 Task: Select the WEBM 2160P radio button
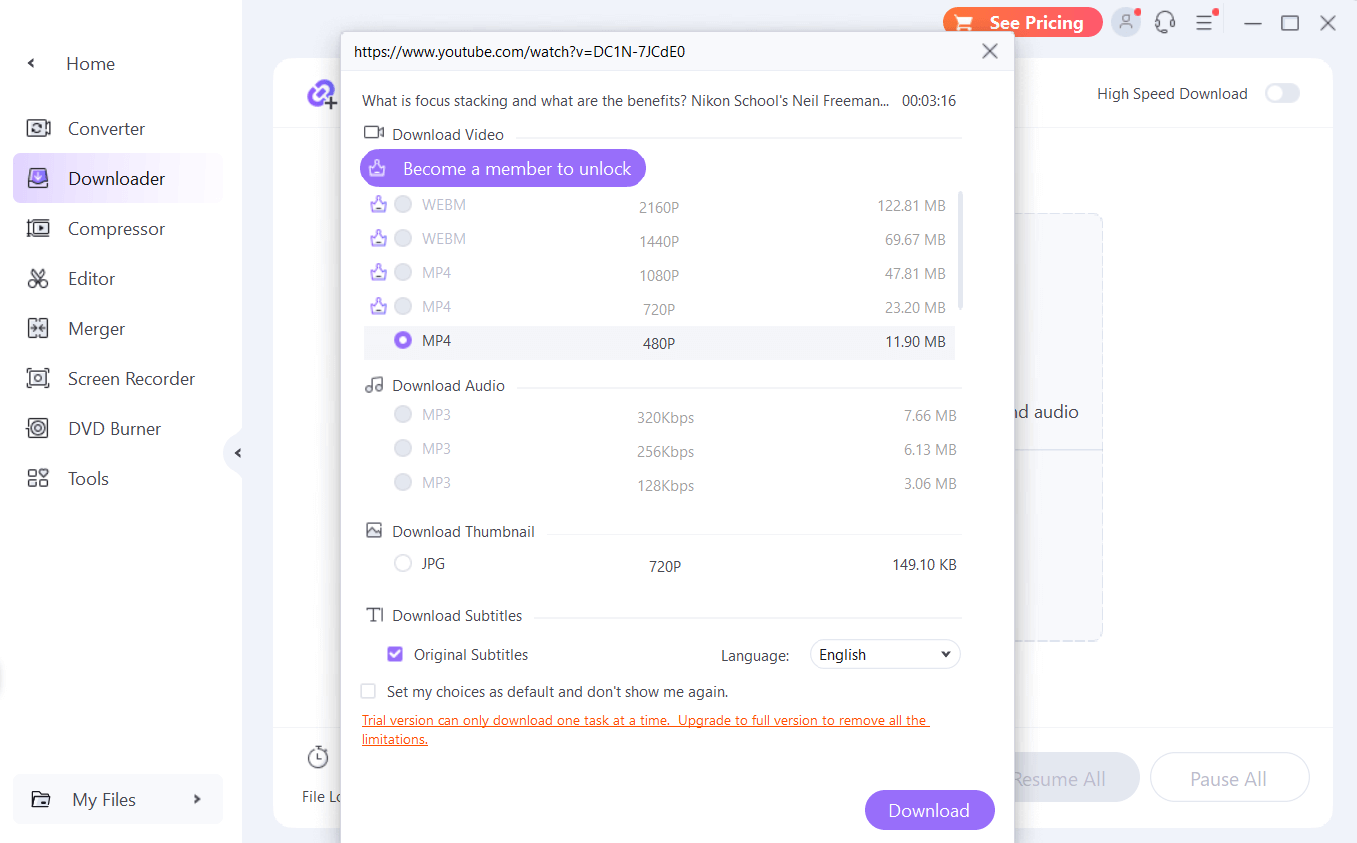coord(403,205)
